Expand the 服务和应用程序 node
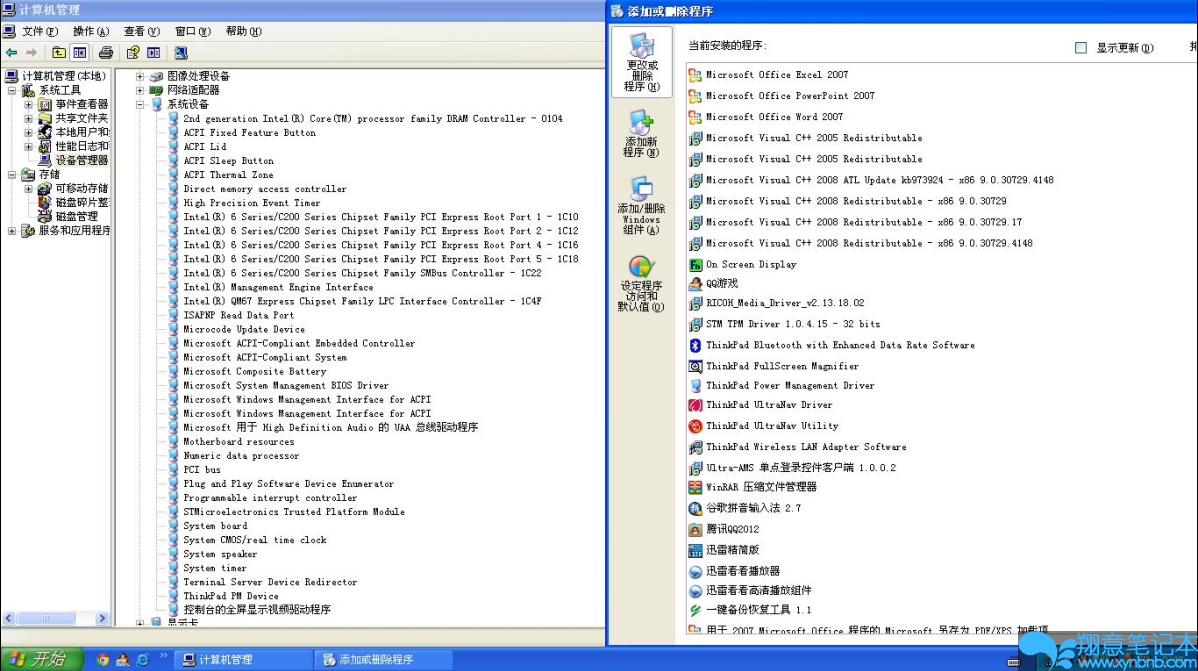 (x=12, y=230)
